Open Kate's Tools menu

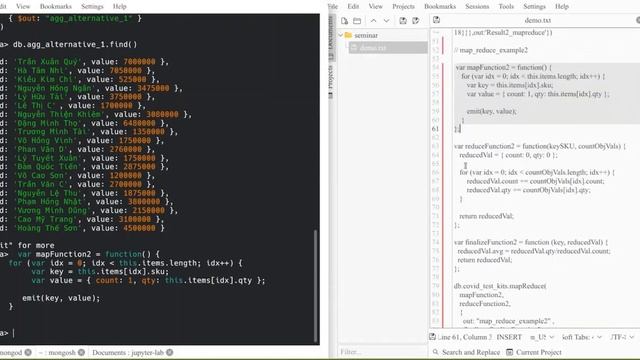click(506, 6)
